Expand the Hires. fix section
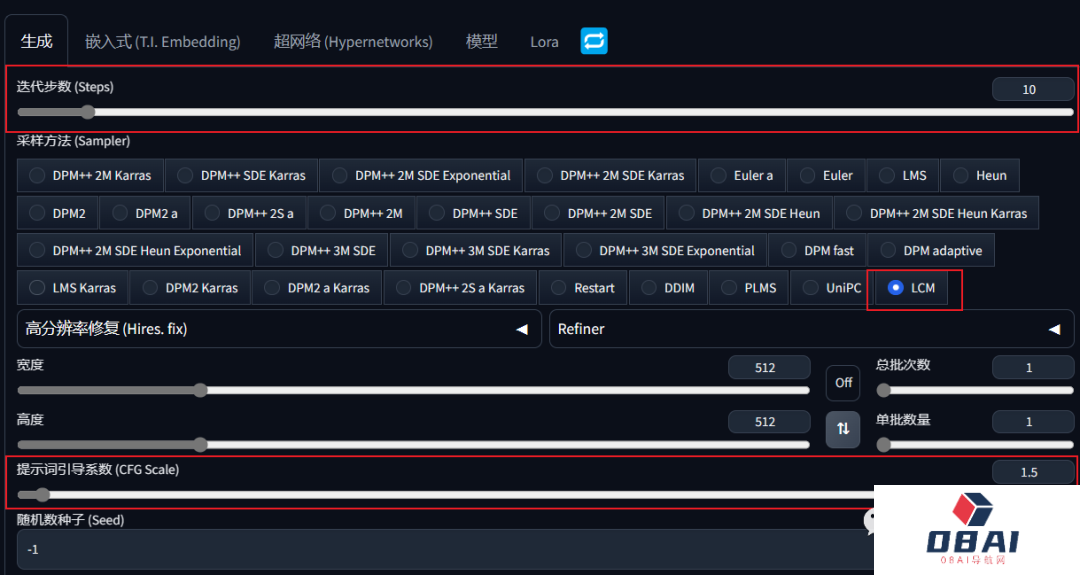The width and height of the screenshot is (1080, 575). click(277, 329)
